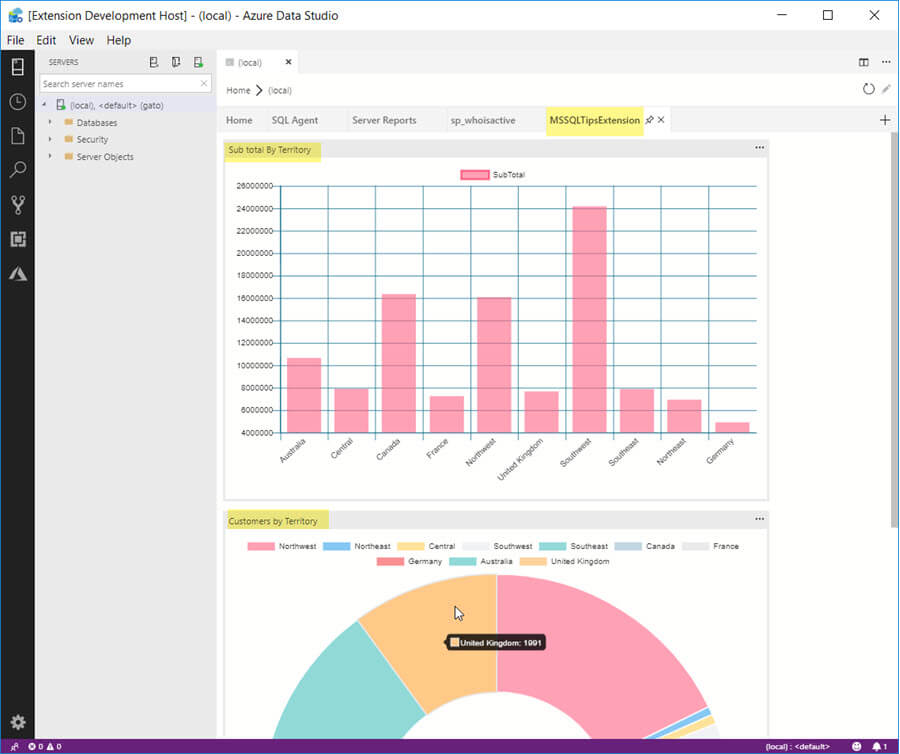Open Customers by Territory widget menu
The height and width of the screenshot is (754, 900).
[x=759, y=519]
